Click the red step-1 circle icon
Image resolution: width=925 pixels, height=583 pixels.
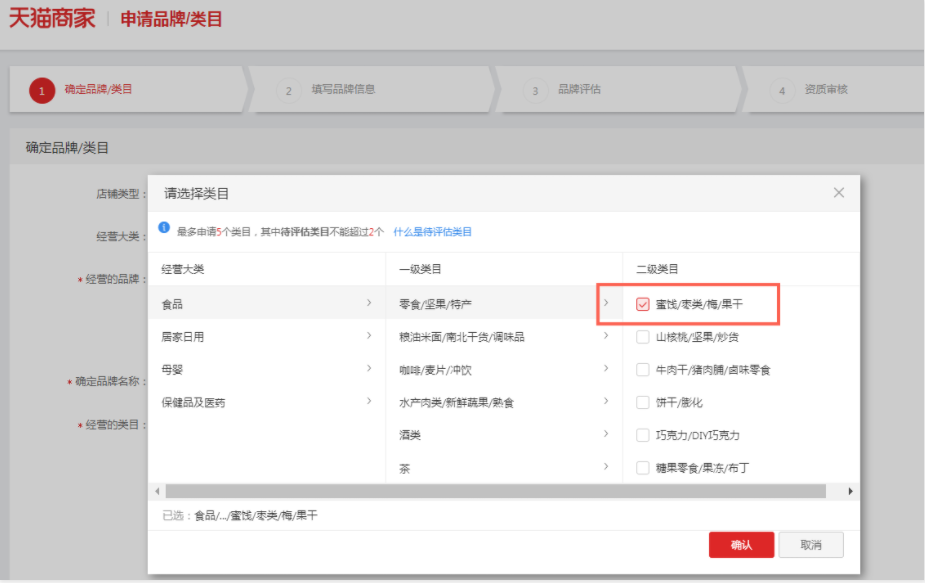(41, 90)
